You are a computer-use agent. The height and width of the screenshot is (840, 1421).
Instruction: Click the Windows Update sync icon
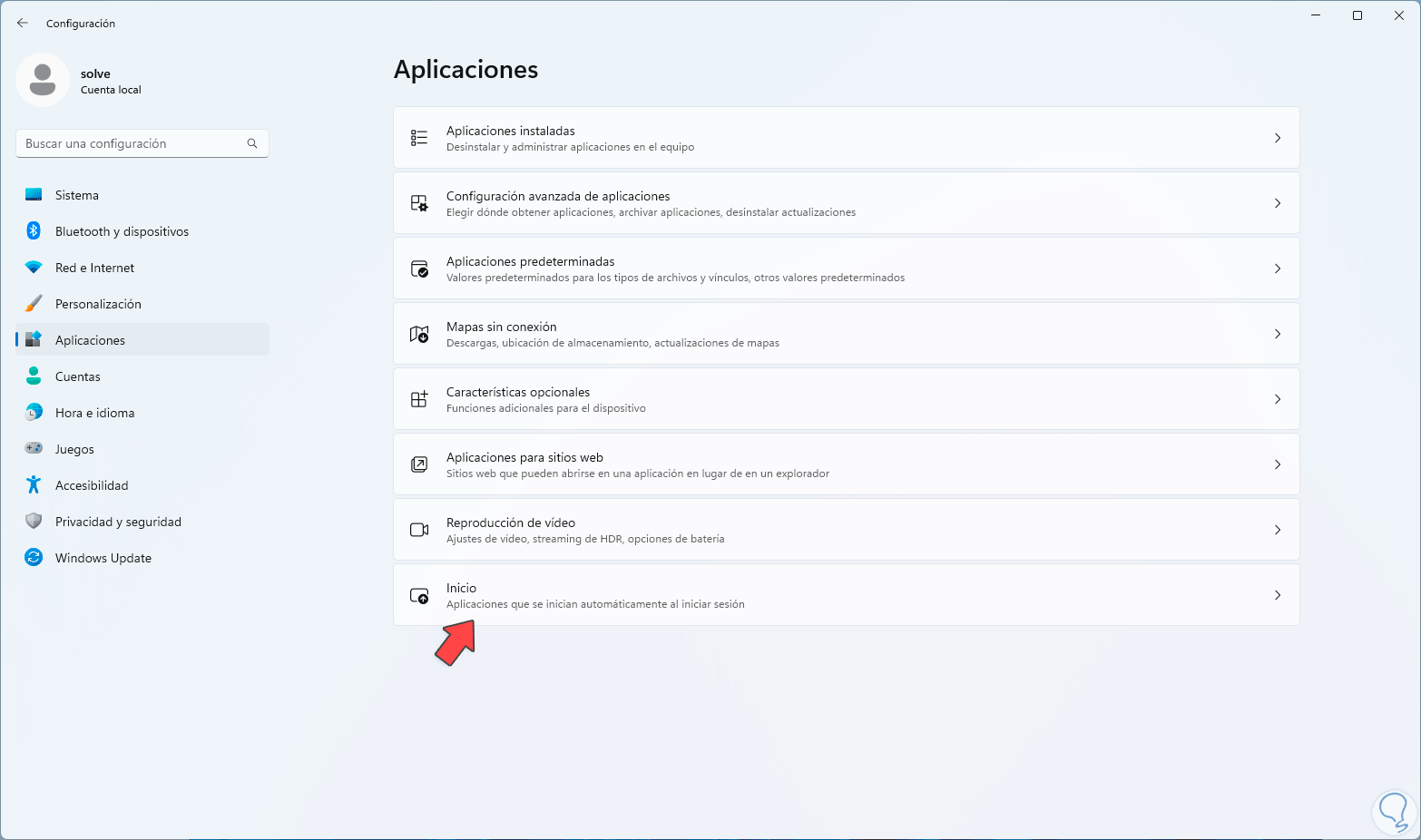coord(34,558)
